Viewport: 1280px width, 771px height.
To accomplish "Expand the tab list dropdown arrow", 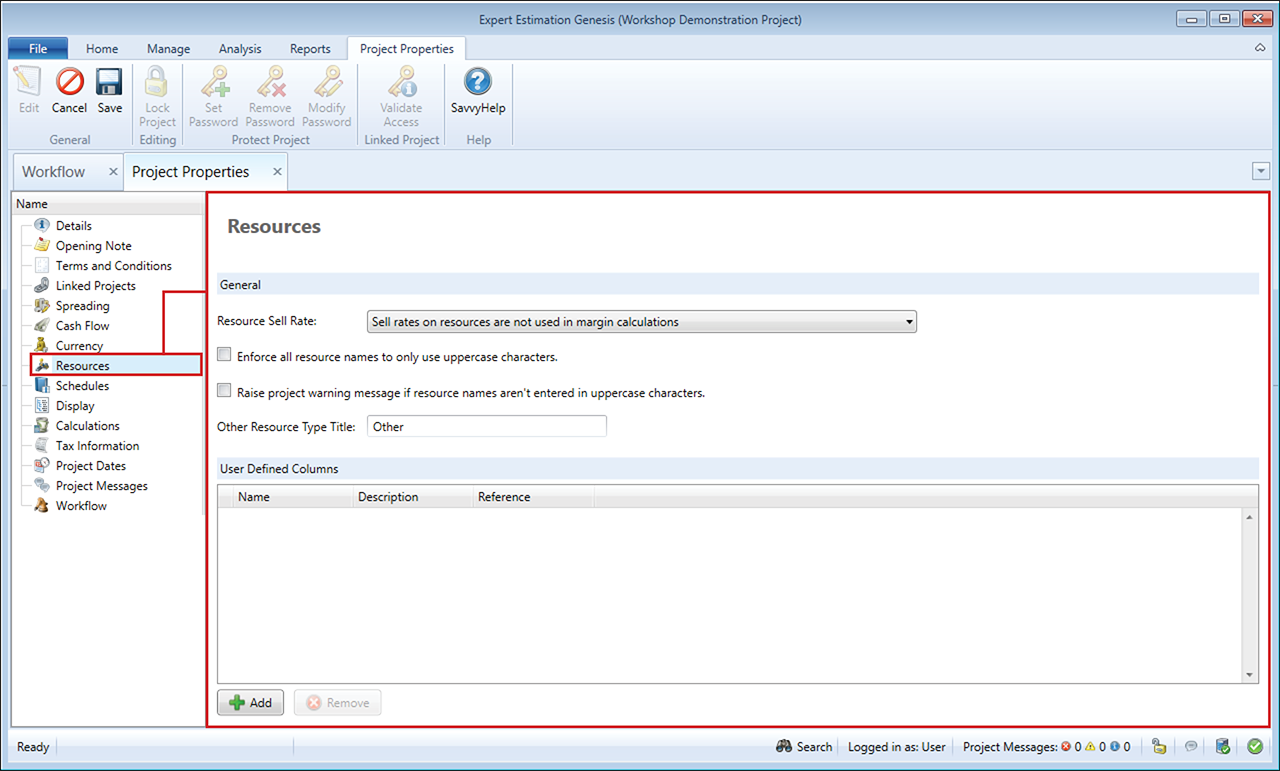I will [1260, 172].
